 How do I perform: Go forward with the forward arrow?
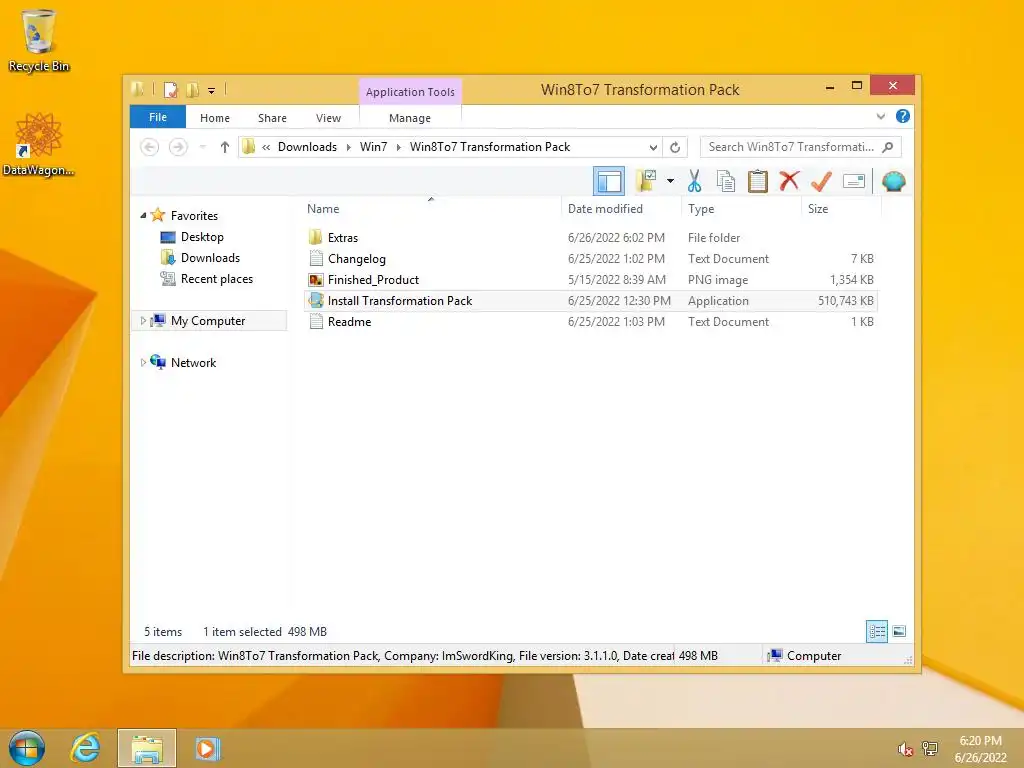click(x=178, y=147)
